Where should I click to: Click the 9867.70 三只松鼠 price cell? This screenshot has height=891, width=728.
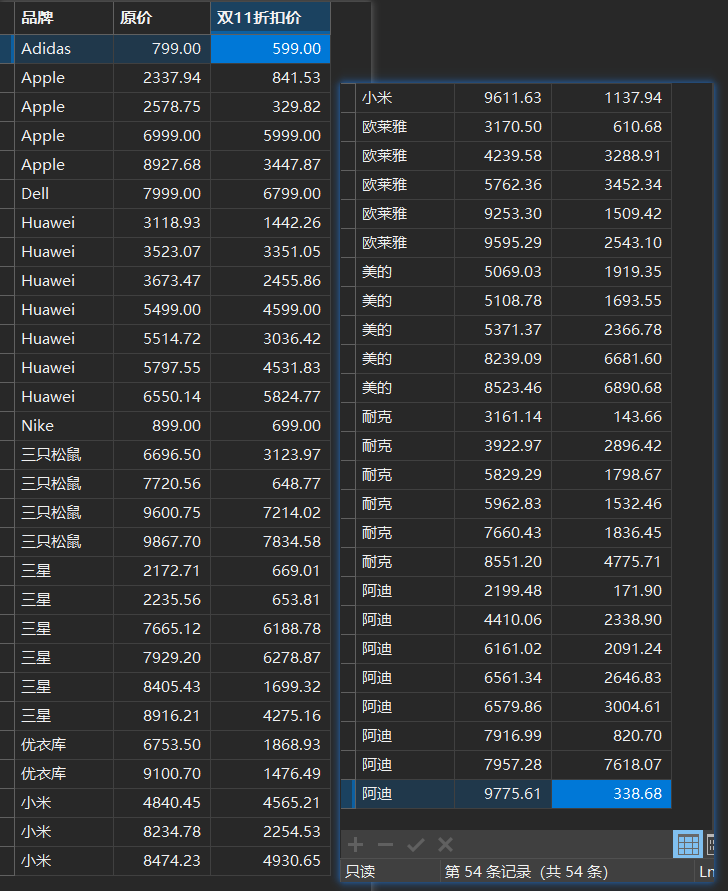click(162, 542)
